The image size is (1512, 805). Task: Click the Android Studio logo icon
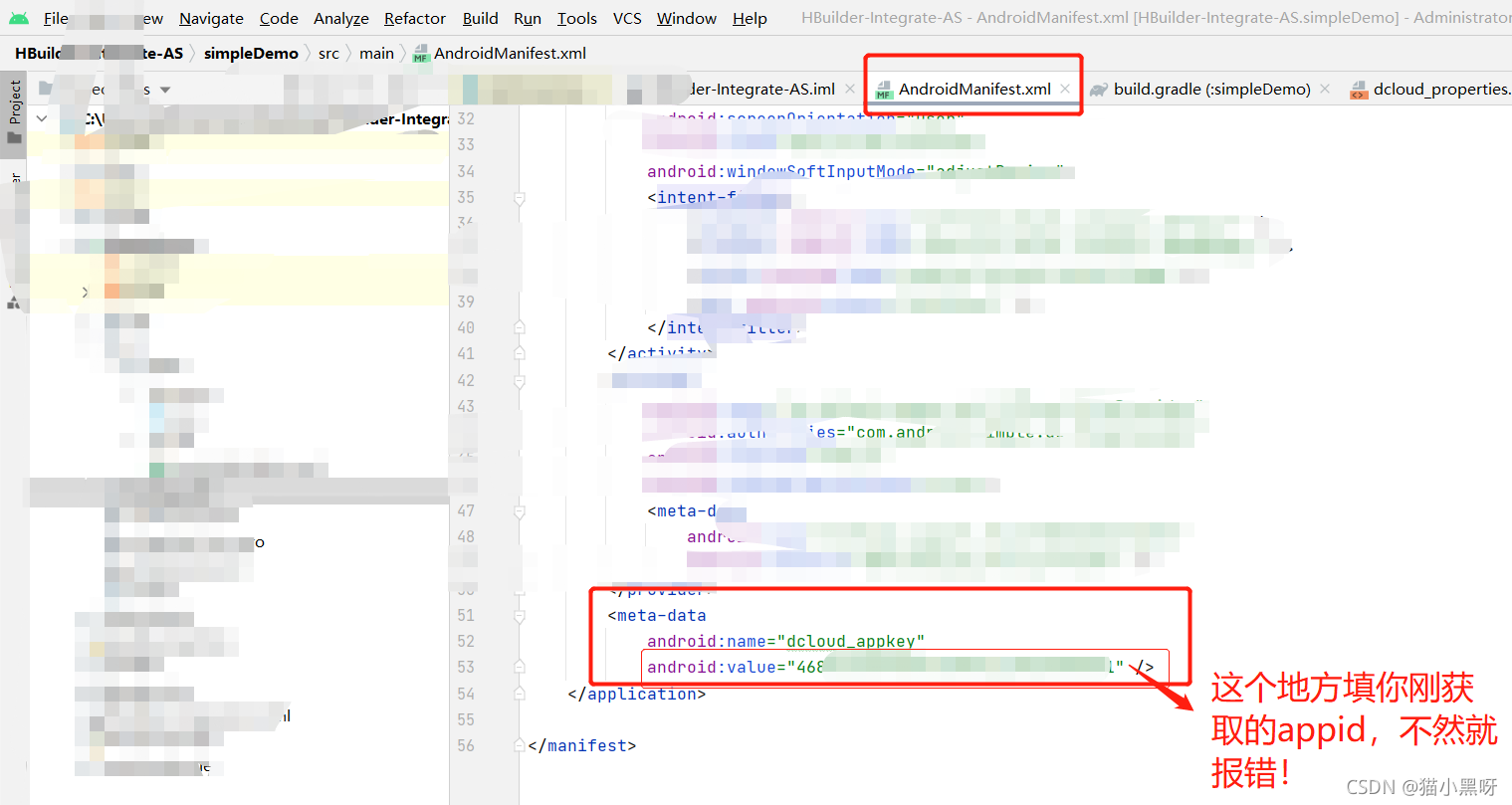pyautogui.click(x=18, y=18)
